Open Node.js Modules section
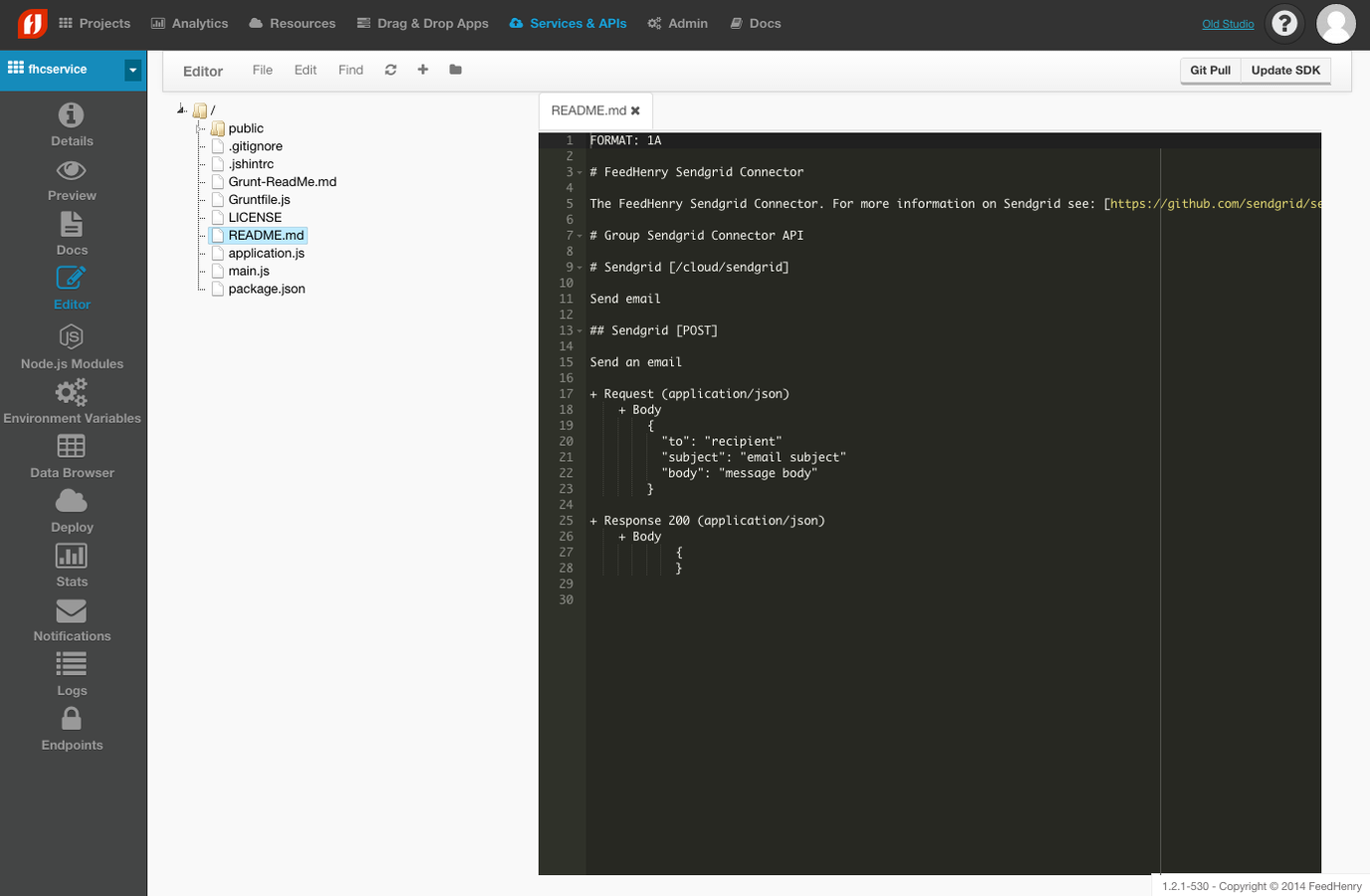Image resolution: width=1370 pixels, height=896 pixels. tap(72, 347)
